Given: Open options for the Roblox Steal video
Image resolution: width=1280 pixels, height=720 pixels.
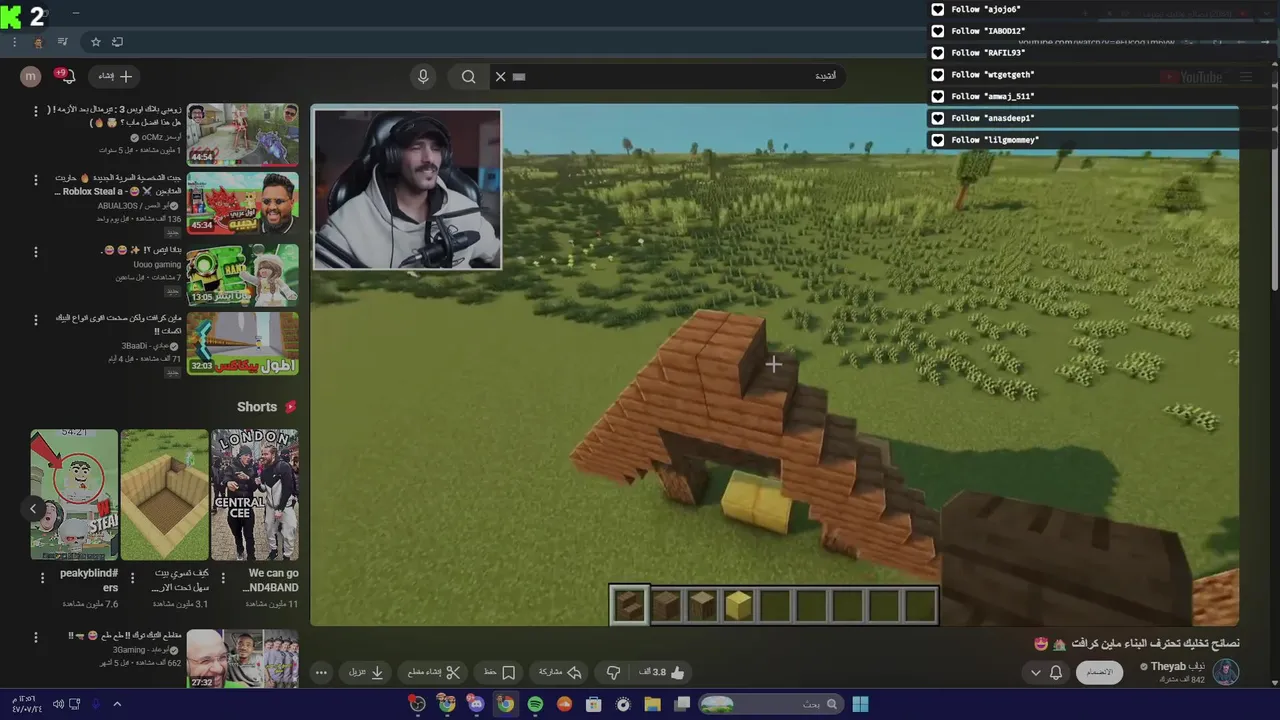Looking at the screenshot, I should pos(36,180).
